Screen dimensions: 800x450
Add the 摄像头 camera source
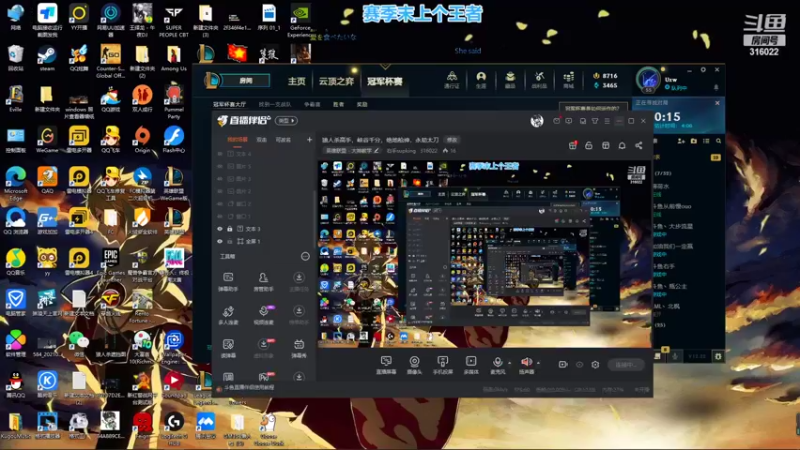pos(414,365)
